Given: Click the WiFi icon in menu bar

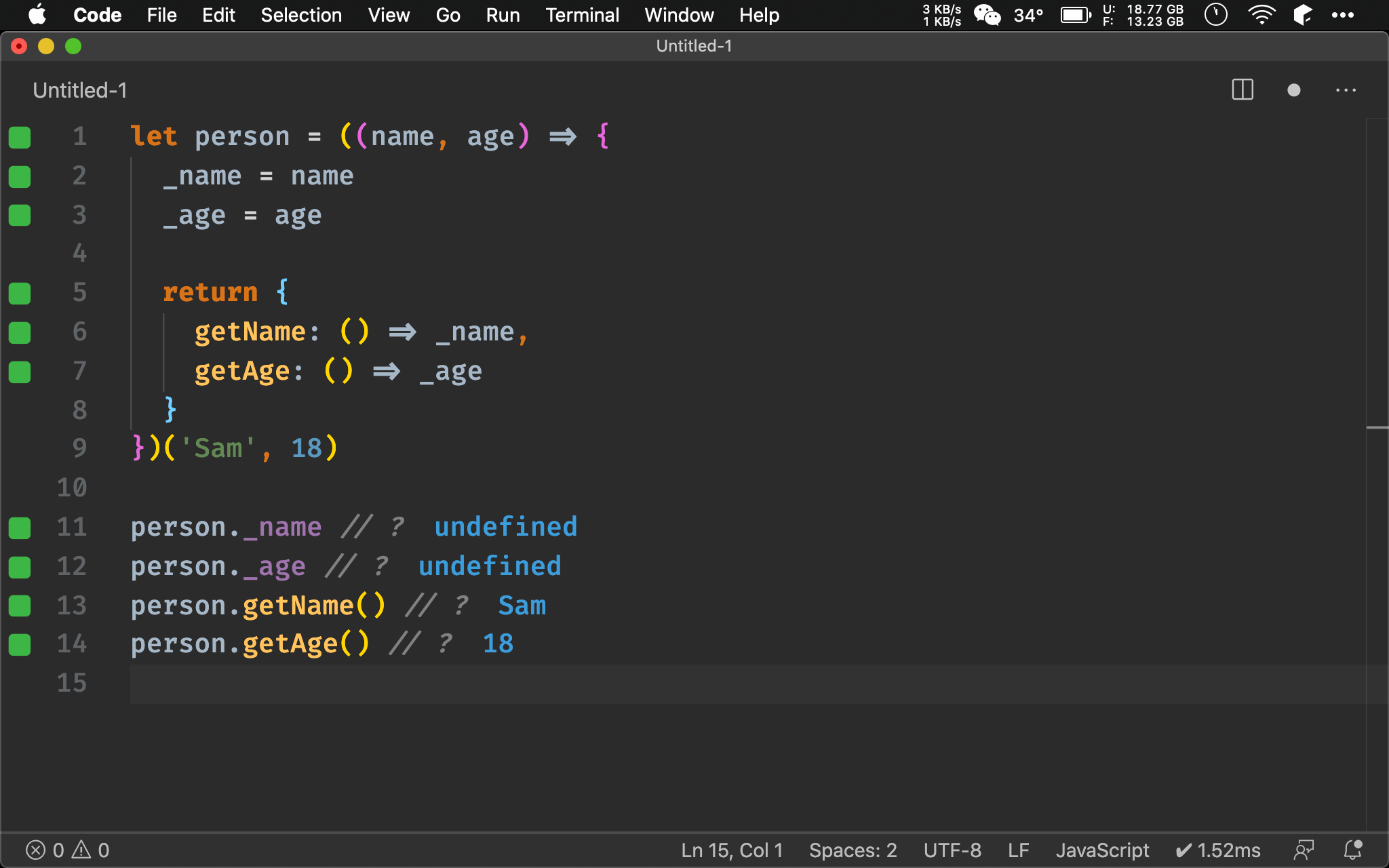Looking at the screenshot, I should coord(1261,15).
